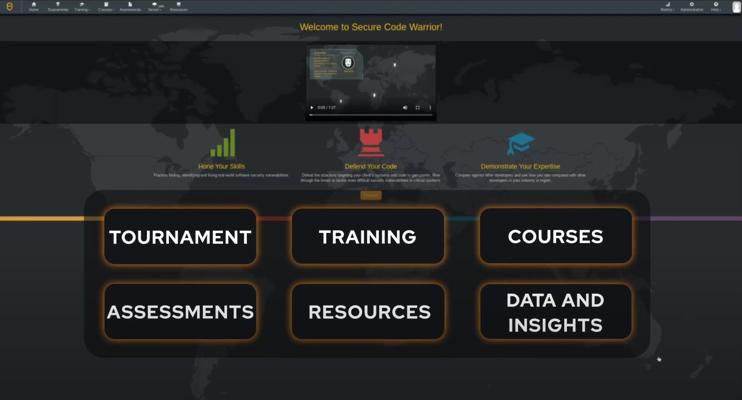The height and width of the screenshot is (400, 742).
Task: Open the Administration menu item
Action: (691, 6)
